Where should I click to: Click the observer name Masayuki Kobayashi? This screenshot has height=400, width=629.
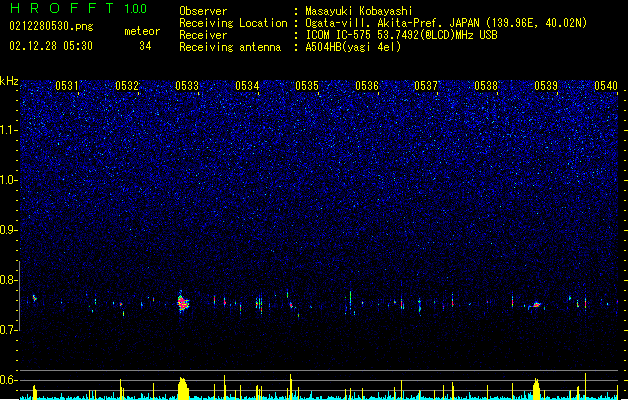[x=359, y=11]
